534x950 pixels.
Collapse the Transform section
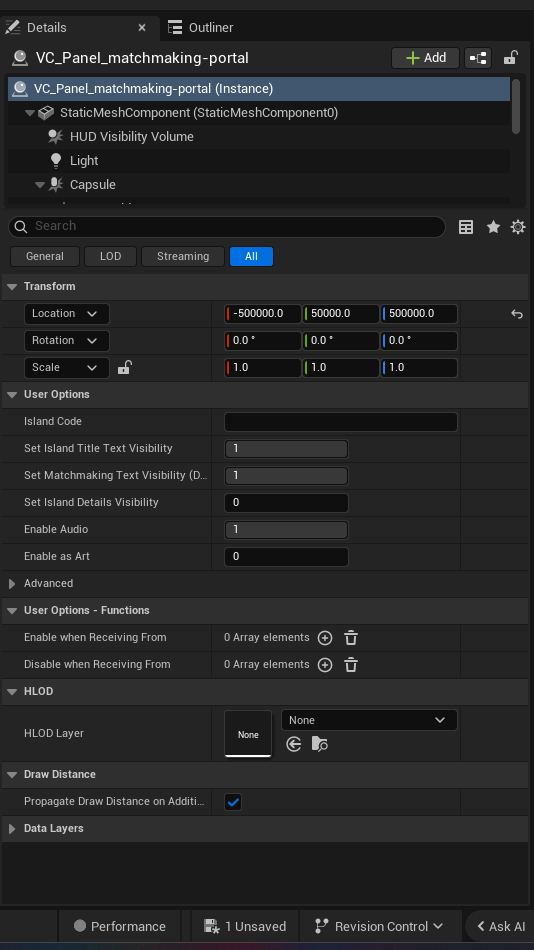click(x=12, y=287)
